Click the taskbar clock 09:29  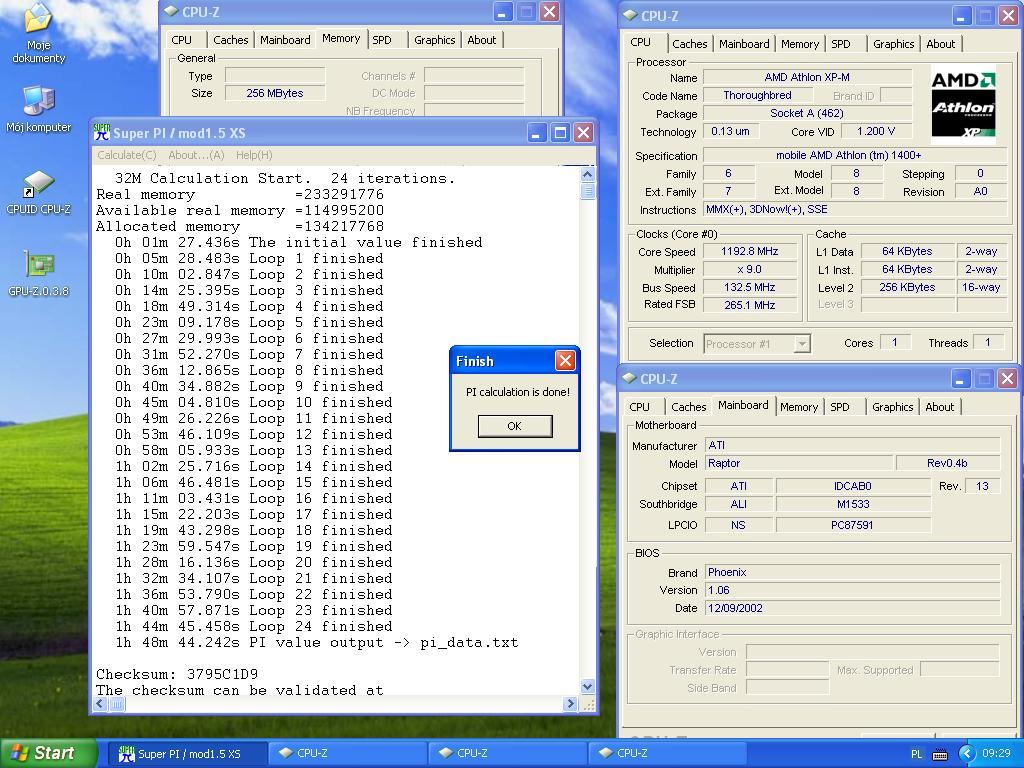point(996,754)
